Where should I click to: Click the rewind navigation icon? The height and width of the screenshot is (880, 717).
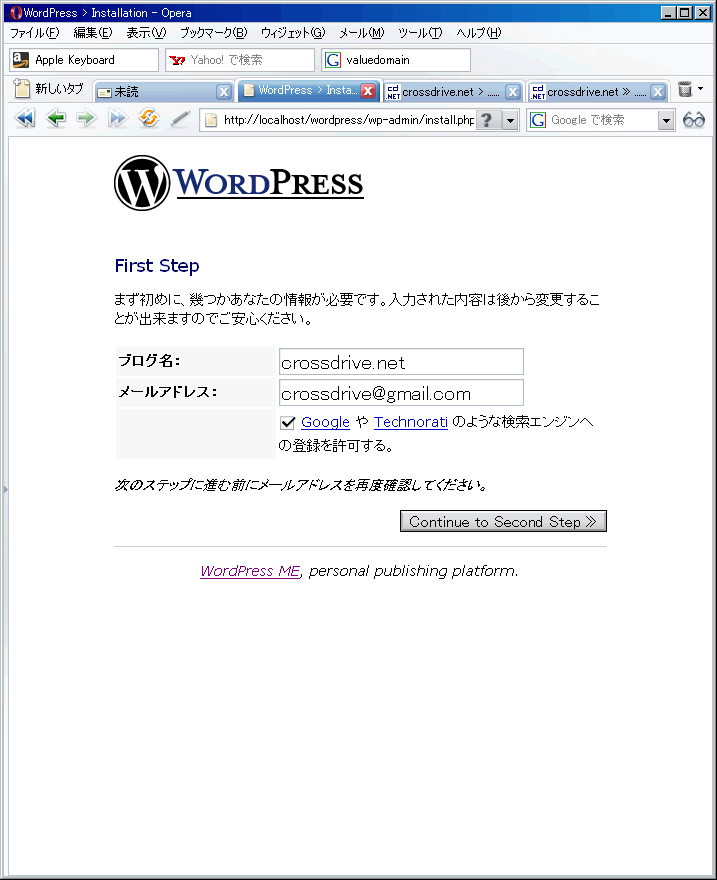(25, 119)
